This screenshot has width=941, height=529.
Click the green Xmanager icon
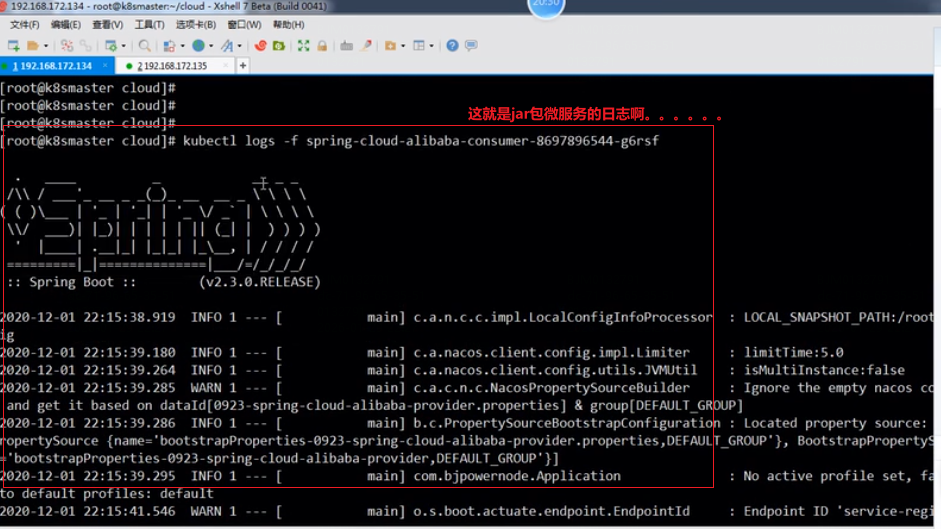pyautogui.click(x=278, y=46)
